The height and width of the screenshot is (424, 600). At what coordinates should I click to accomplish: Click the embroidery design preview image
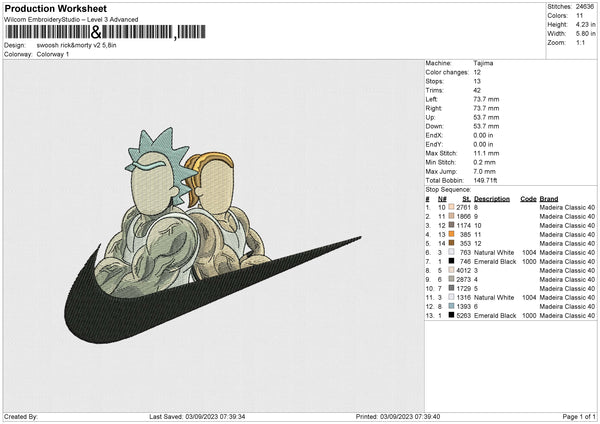tap(213, 235)
